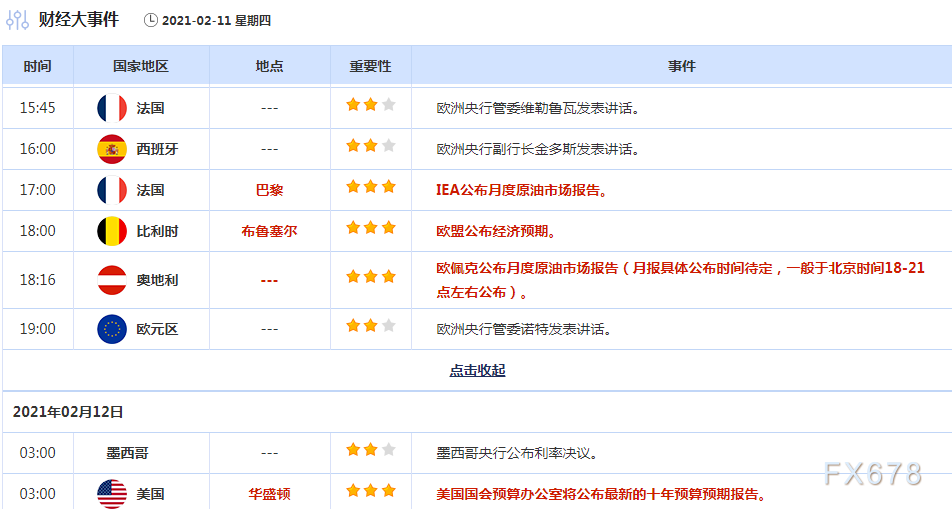Viewport: 952px width, 509px height.
Task: Click the 奥地利 country name
Action: (157, 280)
